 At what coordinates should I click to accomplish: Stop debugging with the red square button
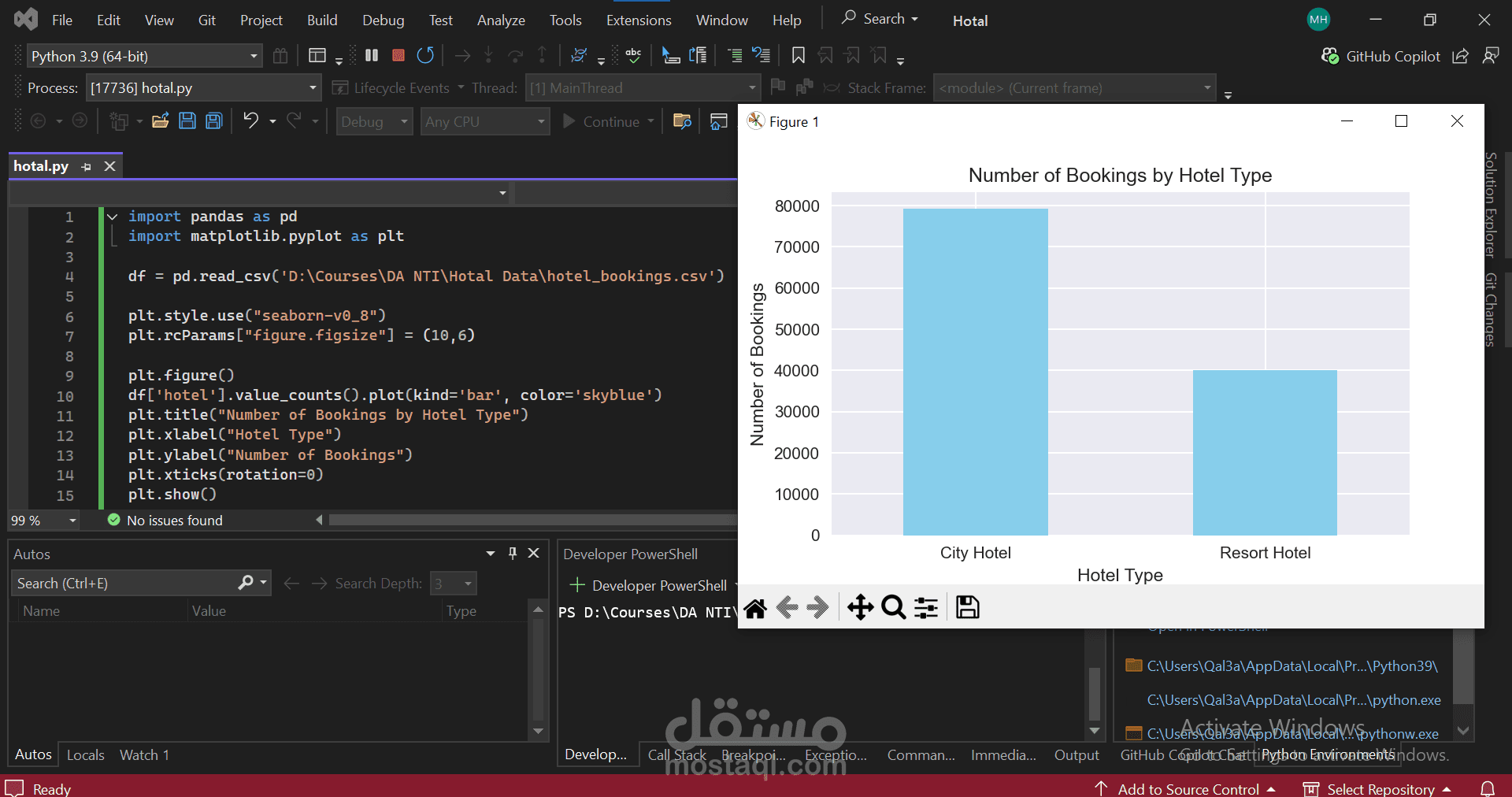click(x=398, y=55)
